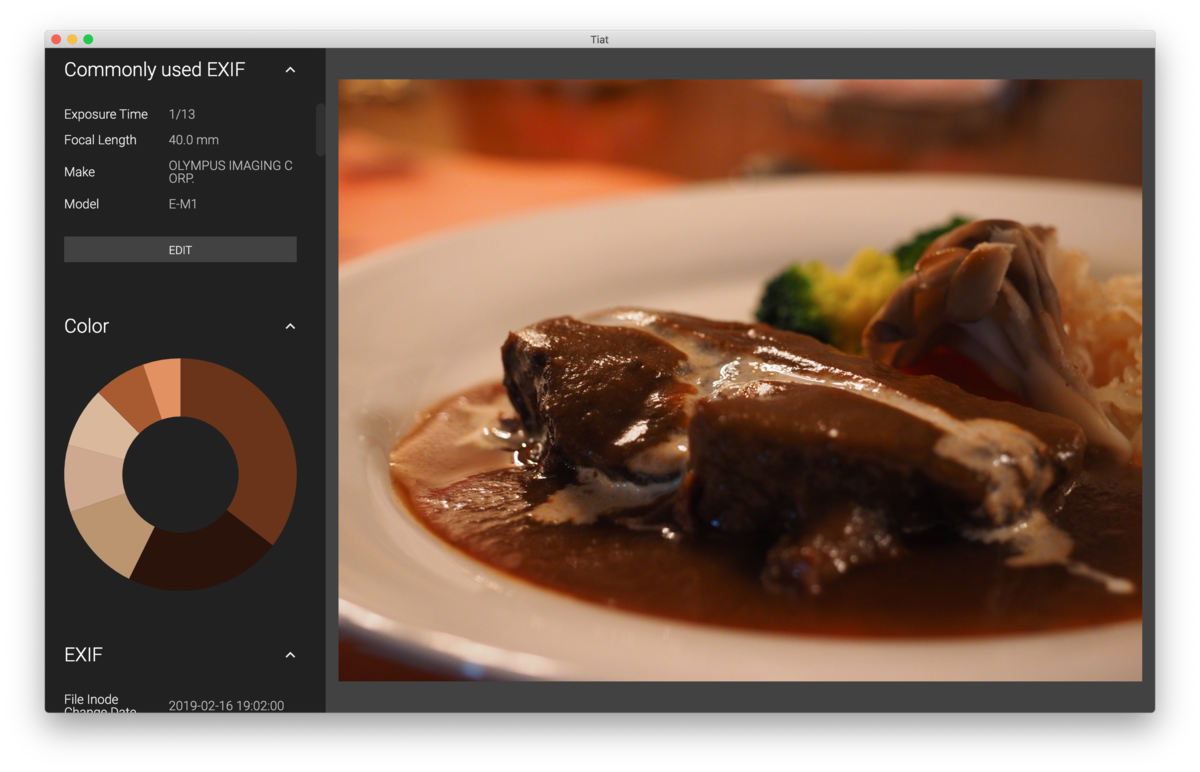Screen dimensions: 1200x772
Task: Collapse the Color section chevron
Action: [290, 326]
